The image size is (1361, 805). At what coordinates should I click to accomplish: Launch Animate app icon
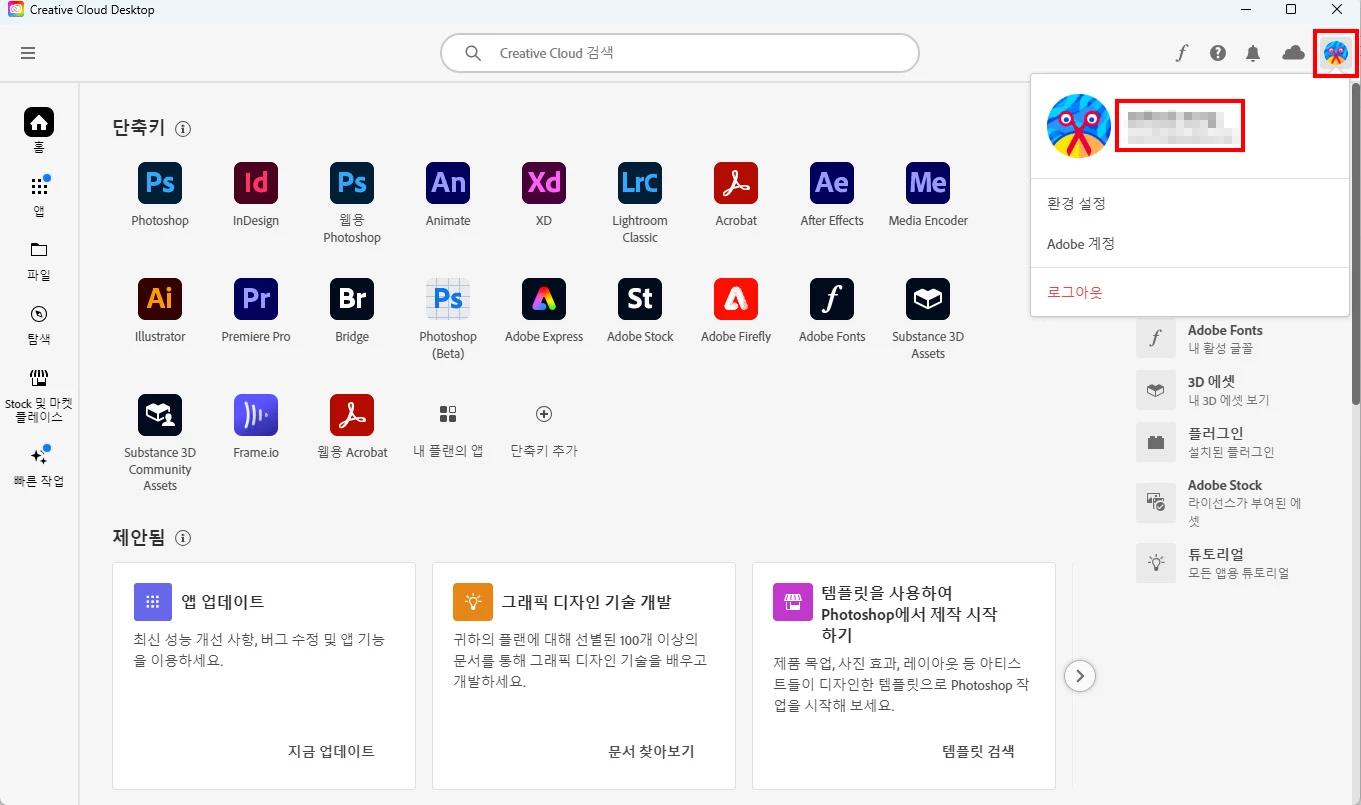point(448,183)
